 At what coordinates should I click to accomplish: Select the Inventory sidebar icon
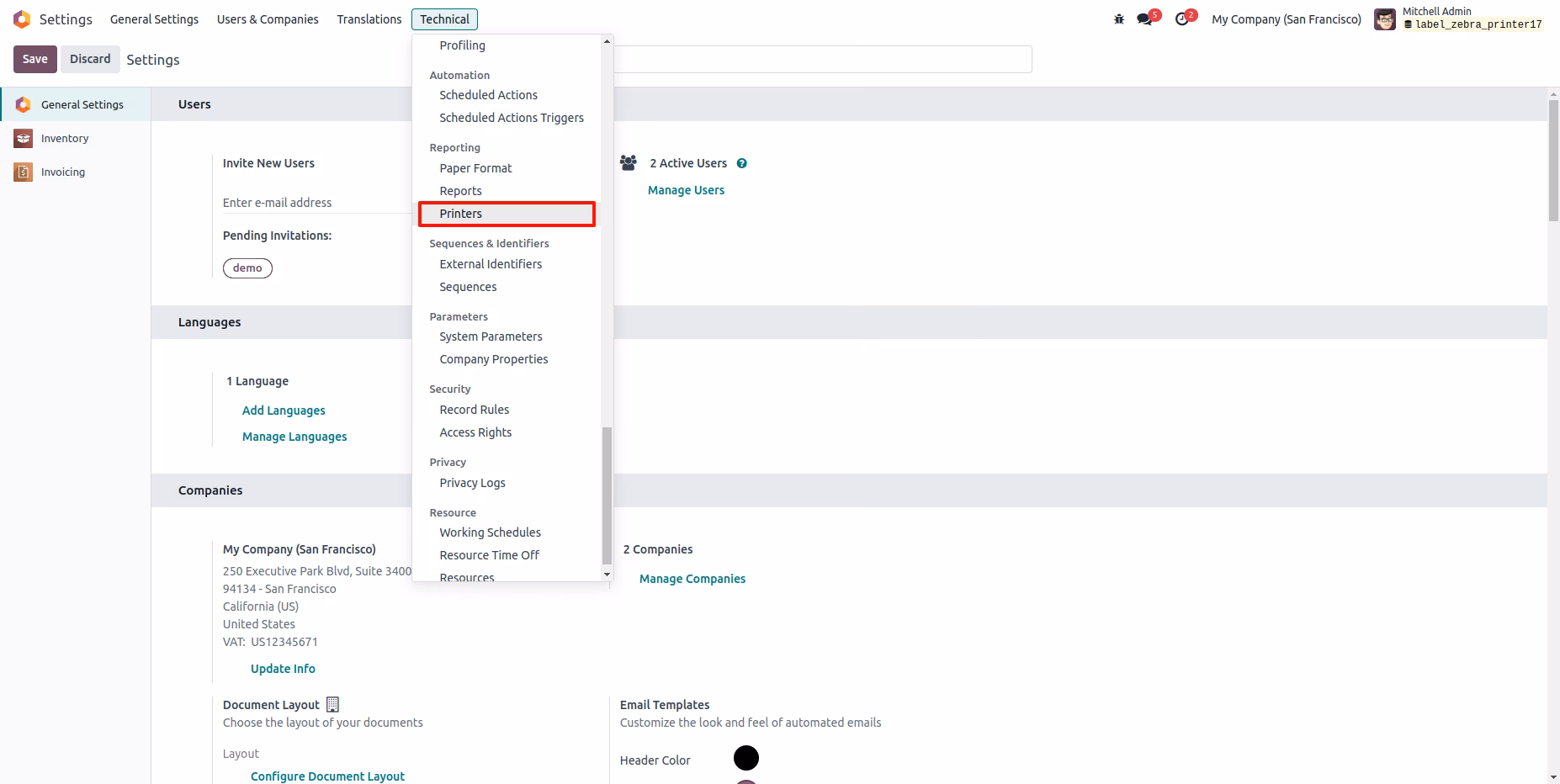click(24, 138)
